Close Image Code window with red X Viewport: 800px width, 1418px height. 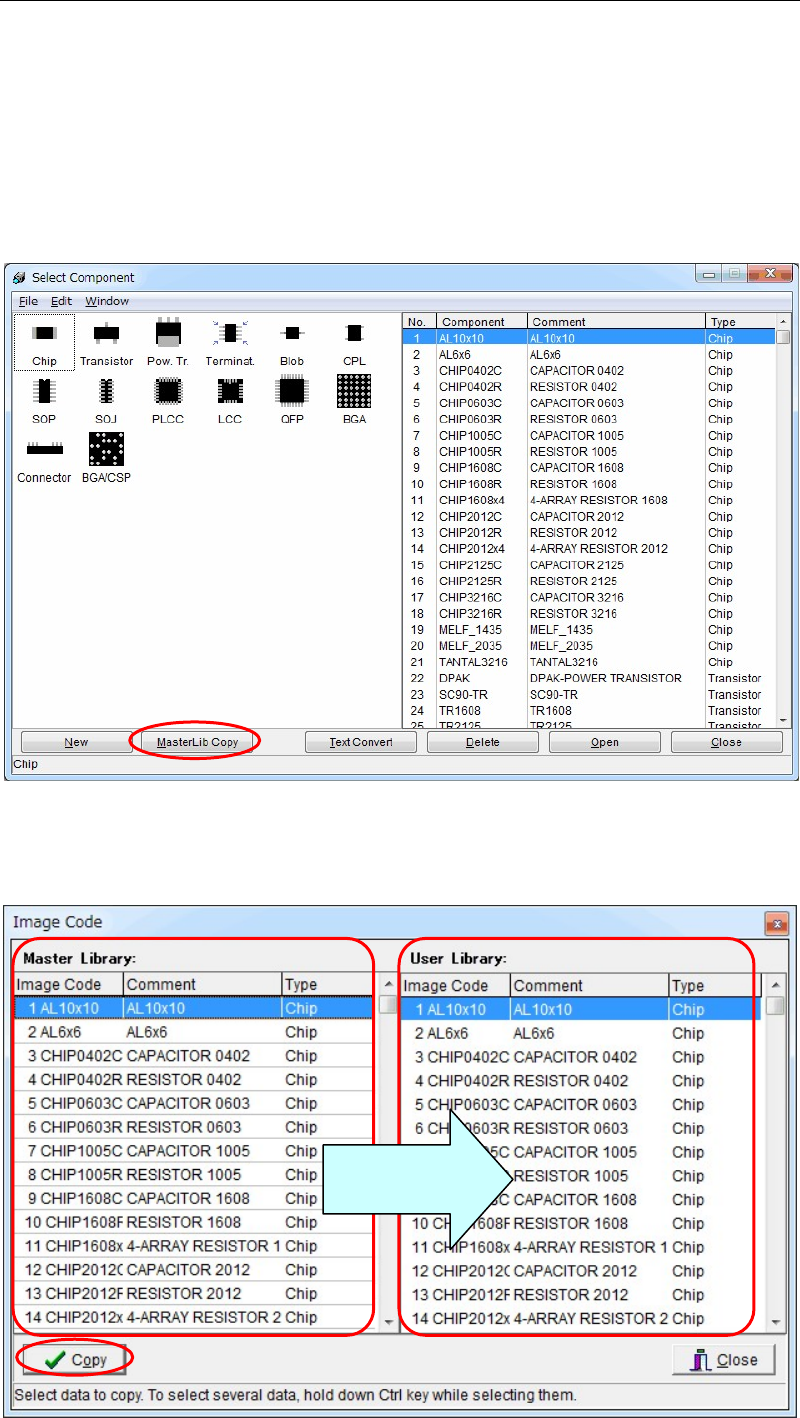point(777,922)
